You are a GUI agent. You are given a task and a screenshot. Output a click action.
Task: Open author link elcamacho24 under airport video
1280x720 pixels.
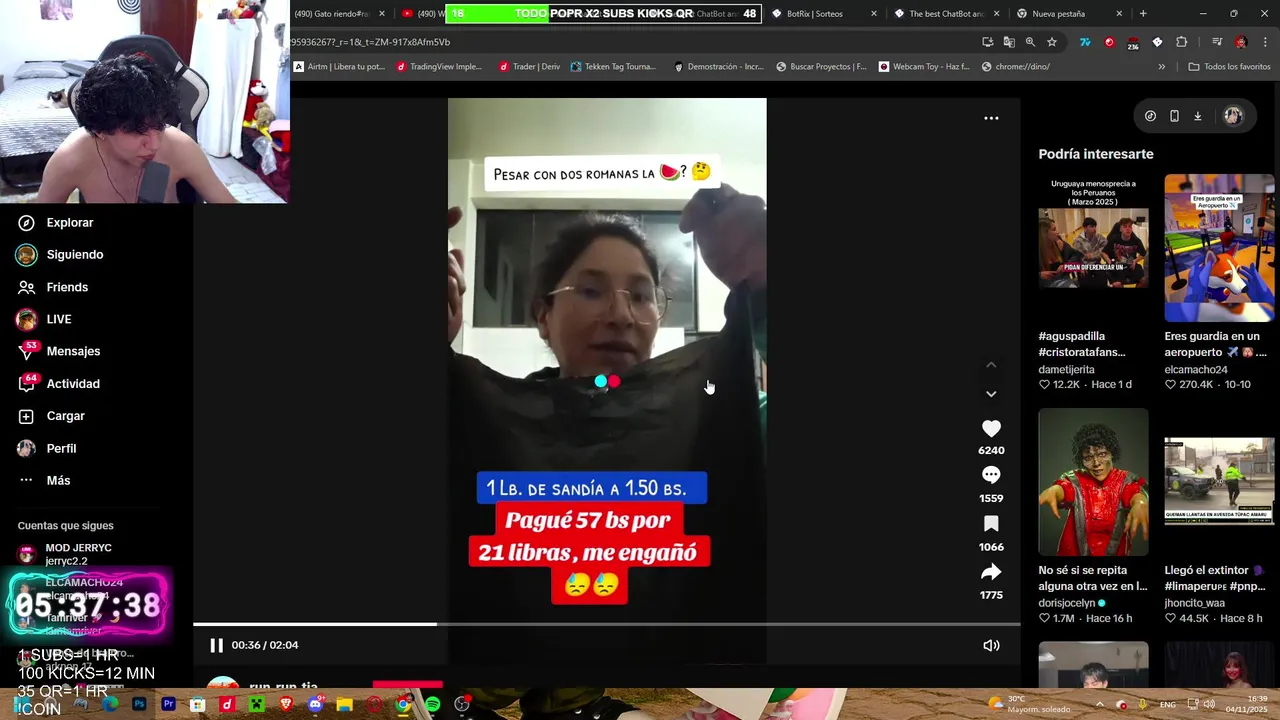pos(1195,370)
